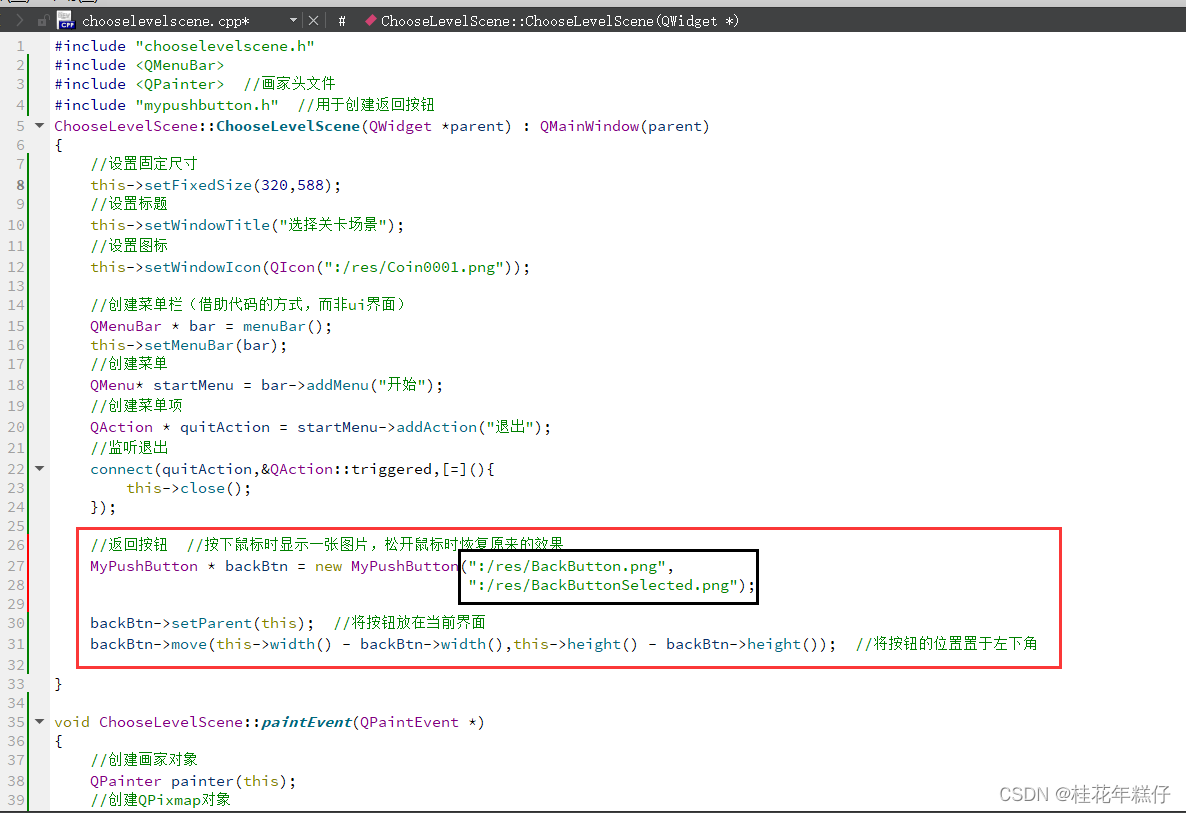Click setMenuBar in line 16

[189, 345]
